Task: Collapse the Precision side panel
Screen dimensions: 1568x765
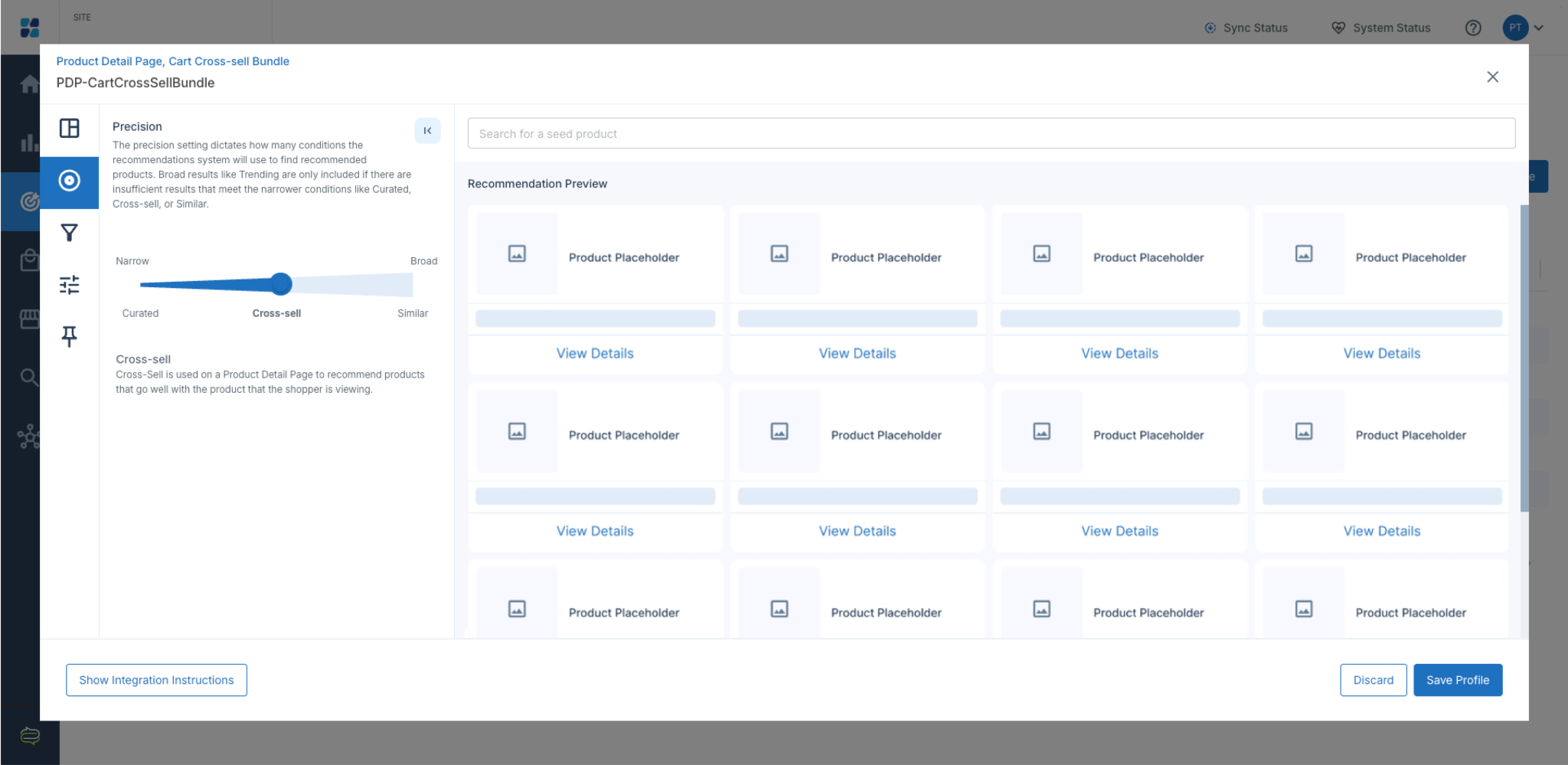Action: 428,131
